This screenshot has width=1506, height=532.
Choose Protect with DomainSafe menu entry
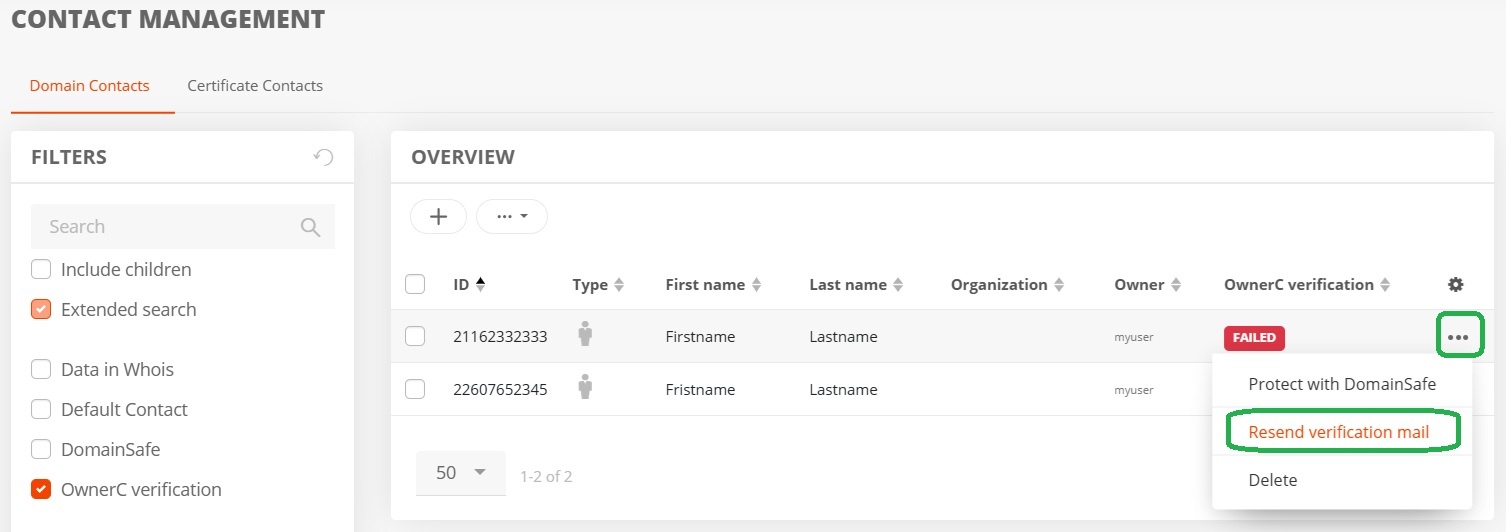(x=1342, y=384)
